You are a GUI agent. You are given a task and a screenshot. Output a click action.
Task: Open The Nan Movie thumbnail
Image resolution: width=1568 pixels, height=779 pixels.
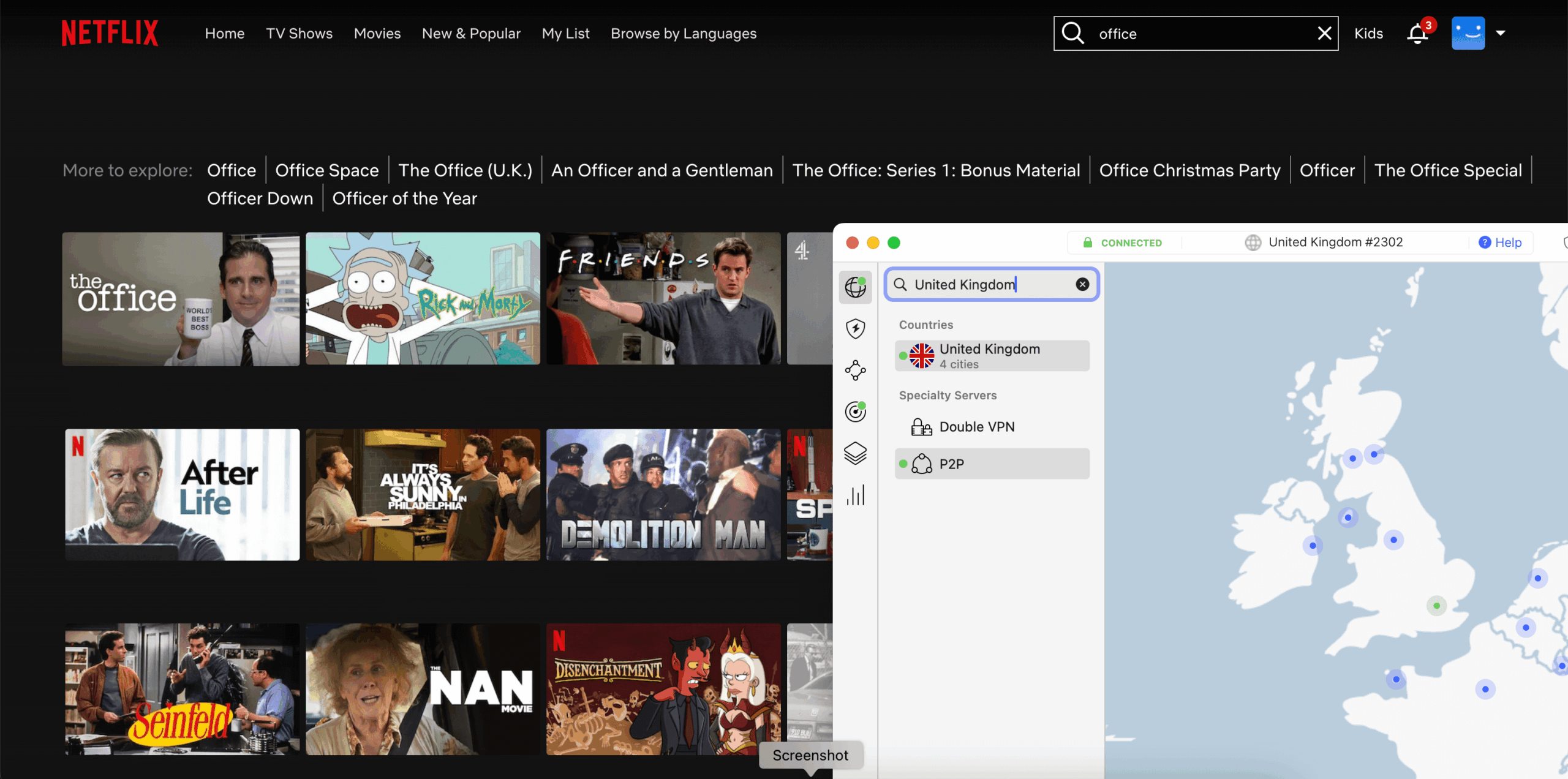(423, 689)
